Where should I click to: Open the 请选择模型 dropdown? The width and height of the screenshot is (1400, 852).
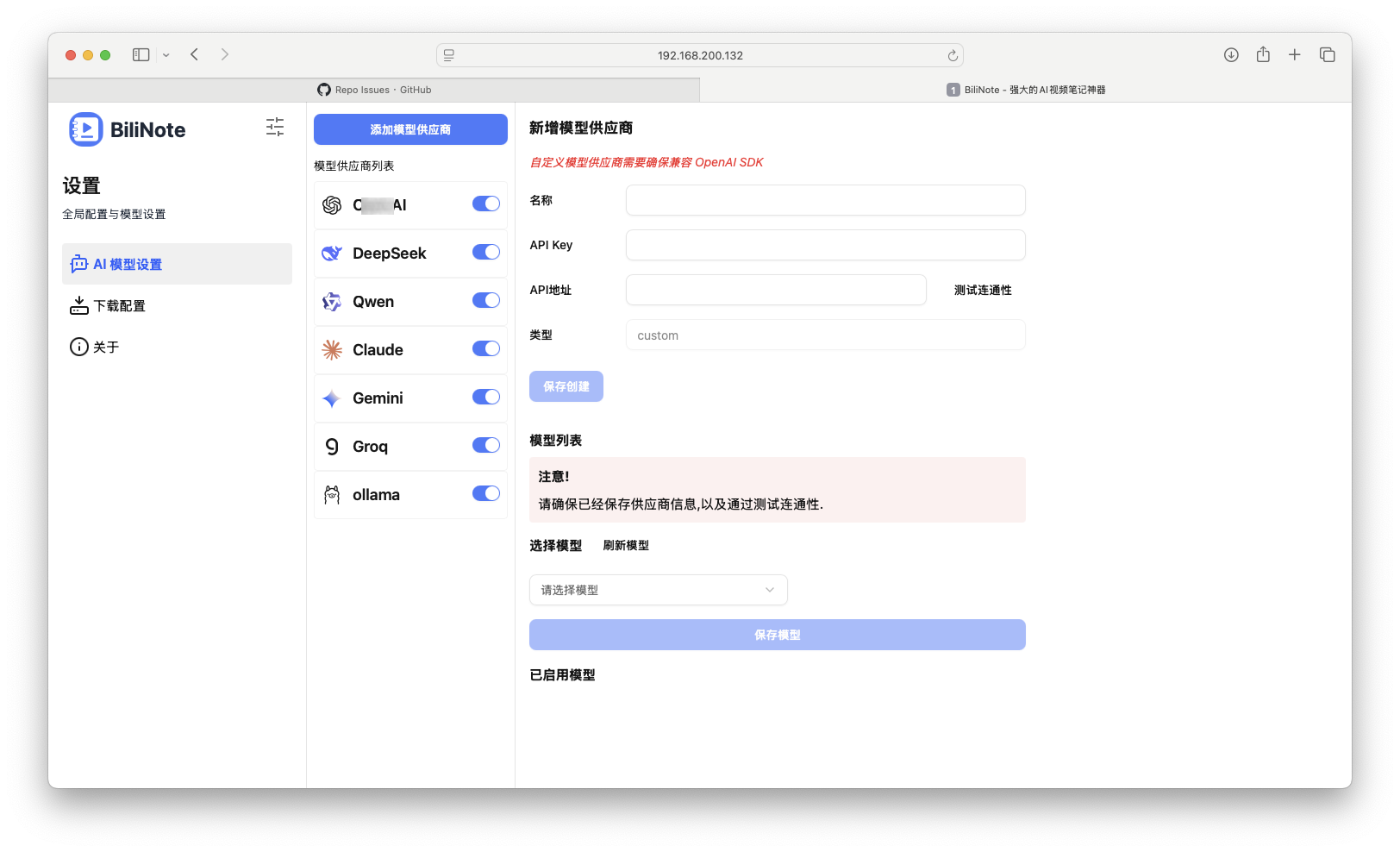click(x=658, y=590)
